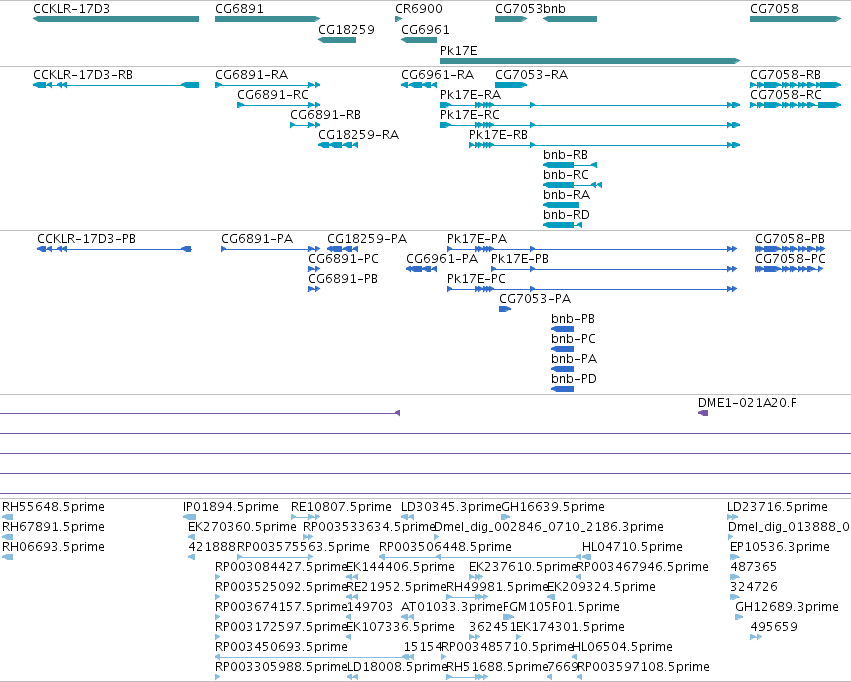The image size is (851, 682).
Task: Click the CG7058-PC protein label
Action: (790, 259)
